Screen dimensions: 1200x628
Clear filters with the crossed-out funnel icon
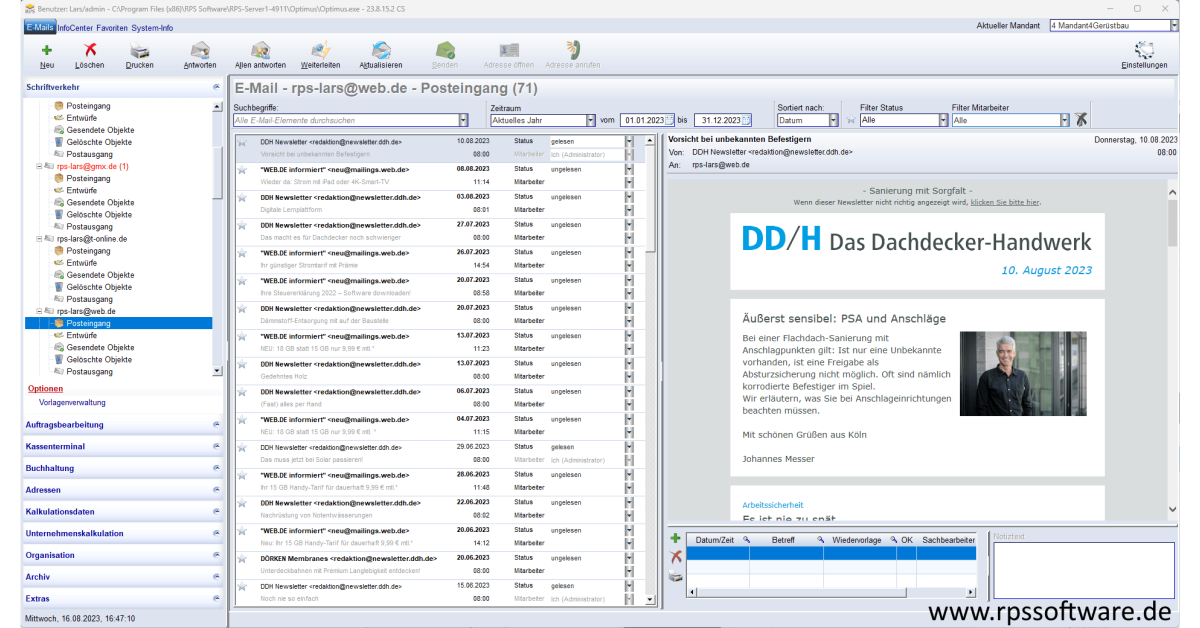(x=1081, y=120)
